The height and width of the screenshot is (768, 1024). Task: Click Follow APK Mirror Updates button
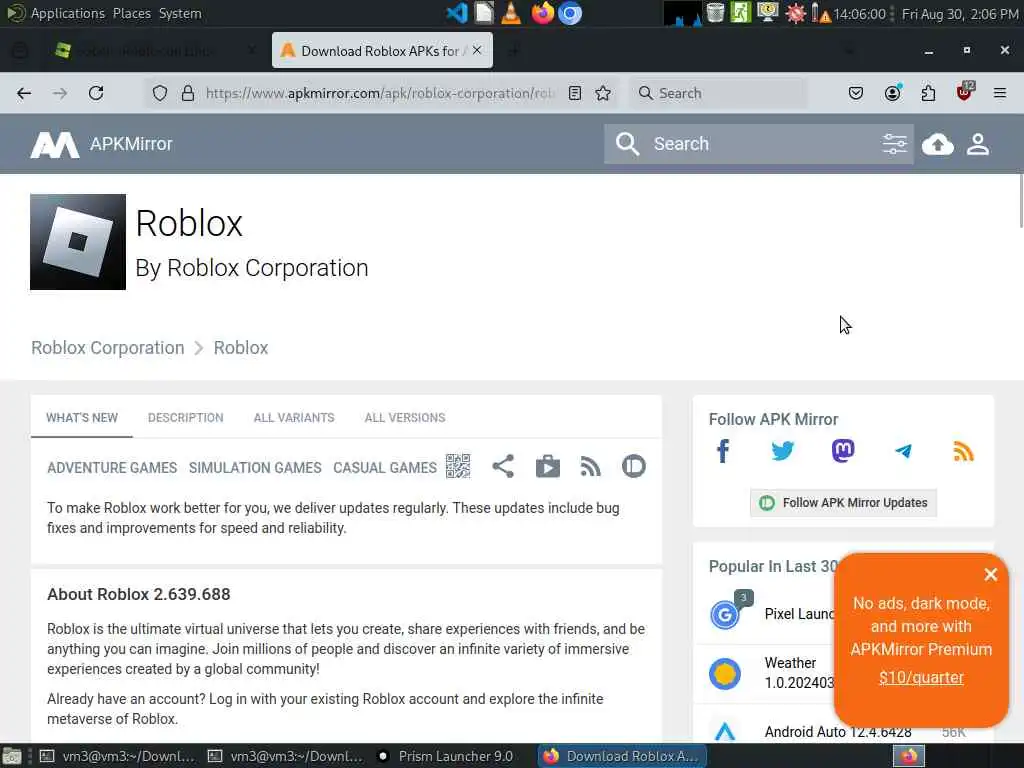click(843, 503)
